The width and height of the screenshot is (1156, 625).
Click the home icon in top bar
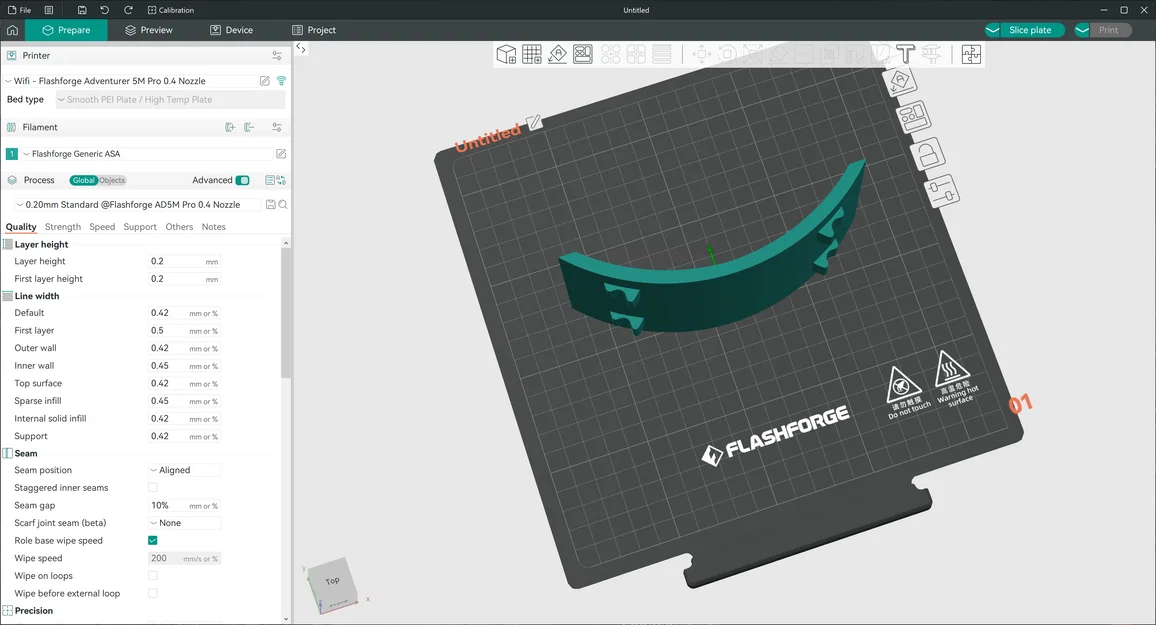click(13, 30)
